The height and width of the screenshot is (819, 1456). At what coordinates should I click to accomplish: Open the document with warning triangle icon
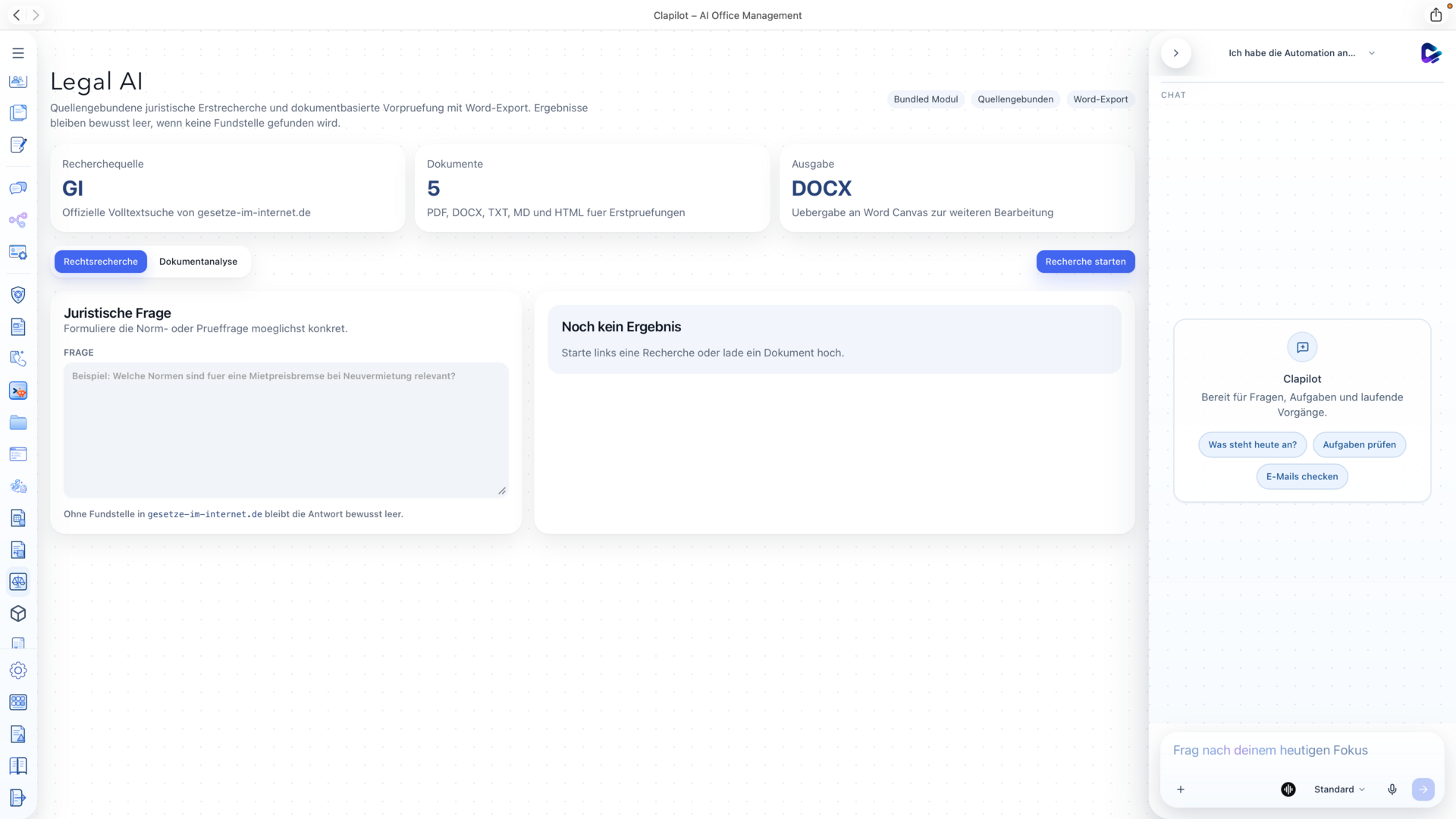click(18, 734)
